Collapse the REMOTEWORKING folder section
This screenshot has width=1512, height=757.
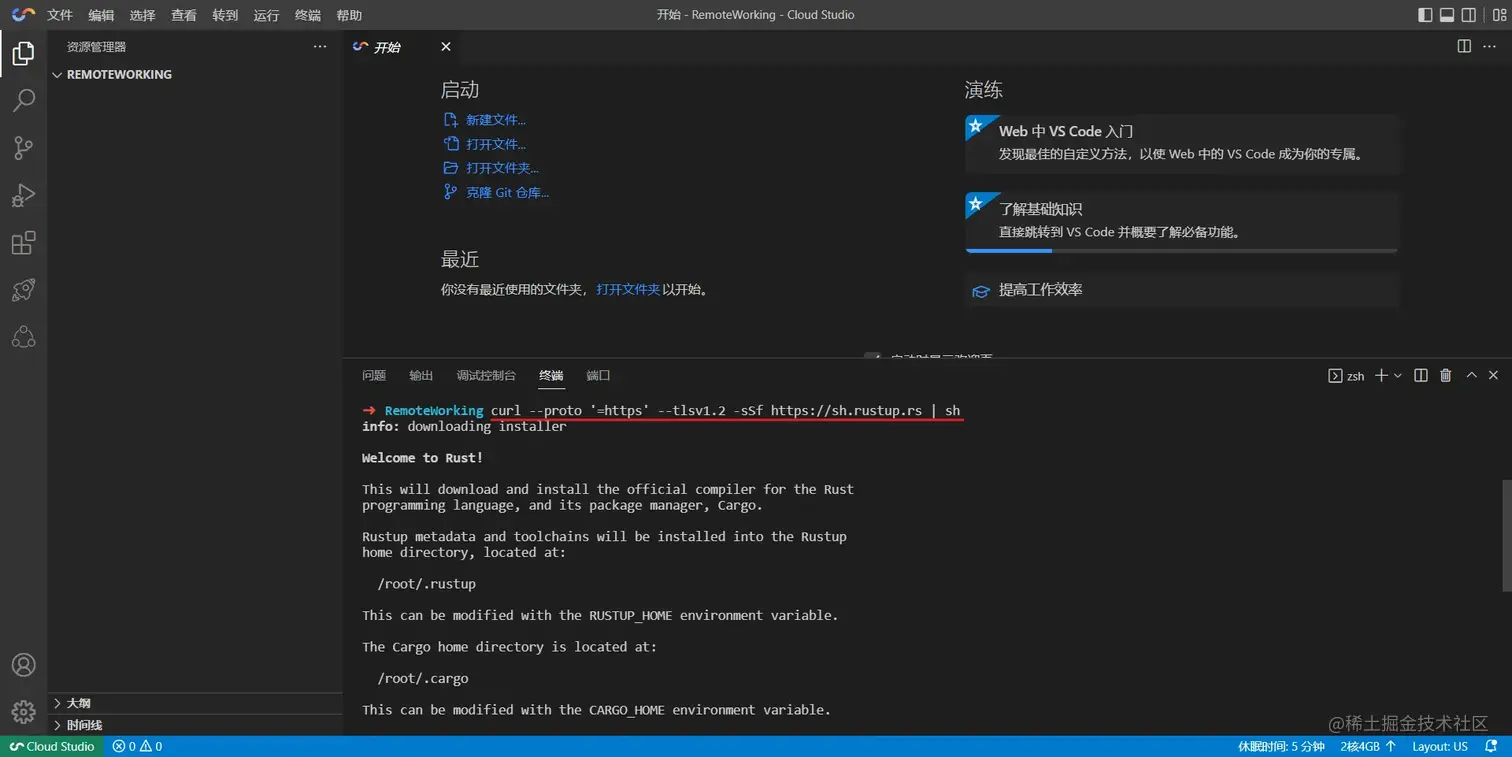pyautogui.click(x=195, y=74)
